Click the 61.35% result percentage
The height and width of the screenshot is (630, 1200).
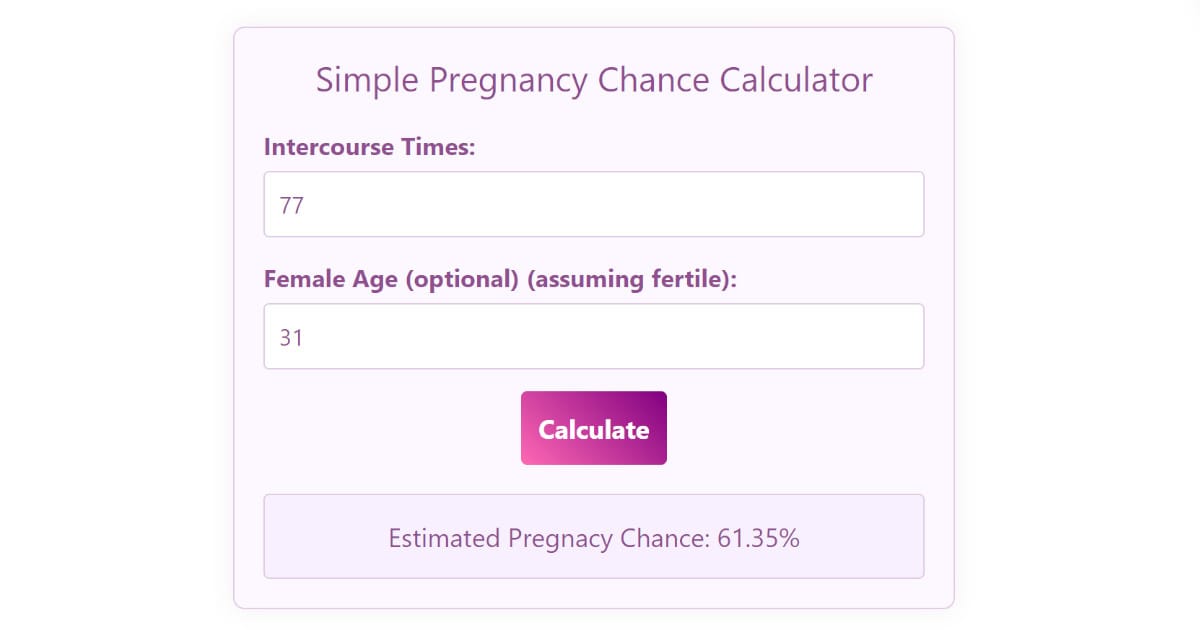[x=758, y=538]
